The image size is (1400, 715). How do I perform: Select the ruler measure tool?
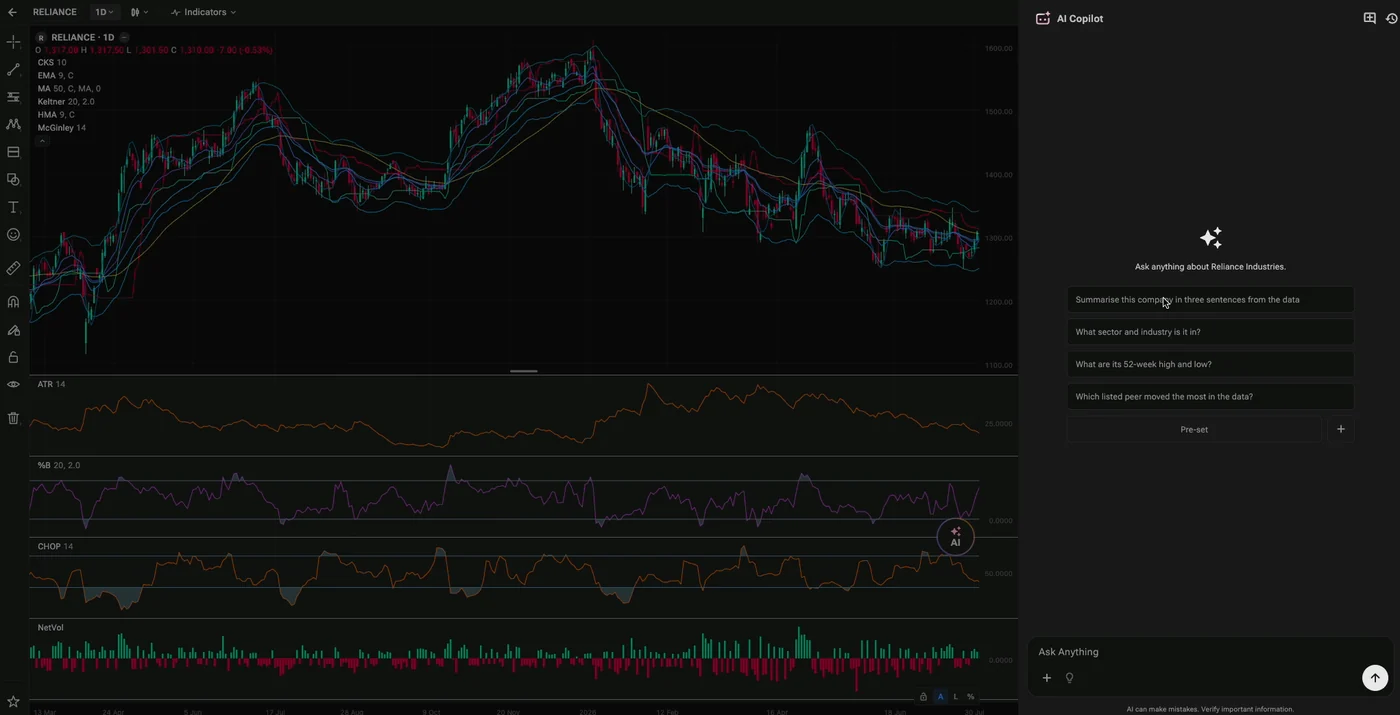13,268
